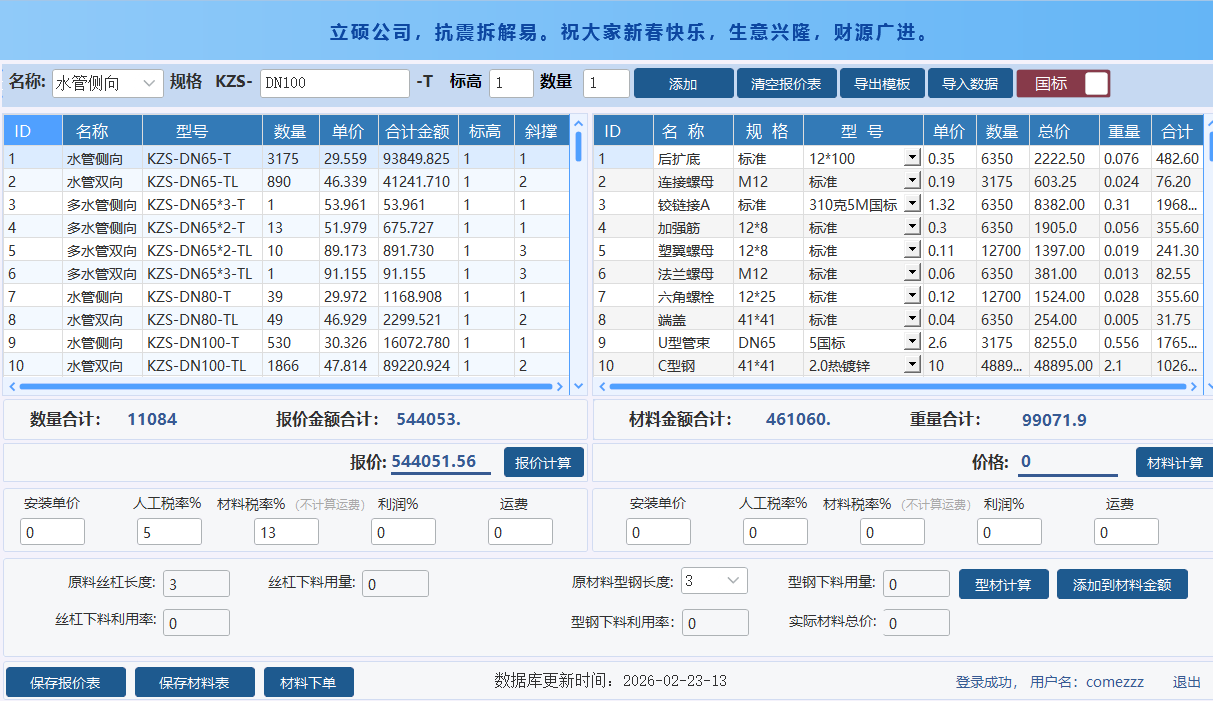Expand the 型号 dropdown in the 后扩底 row
This screenshot has height=701, width=1213.
click(x=911, y=158)
